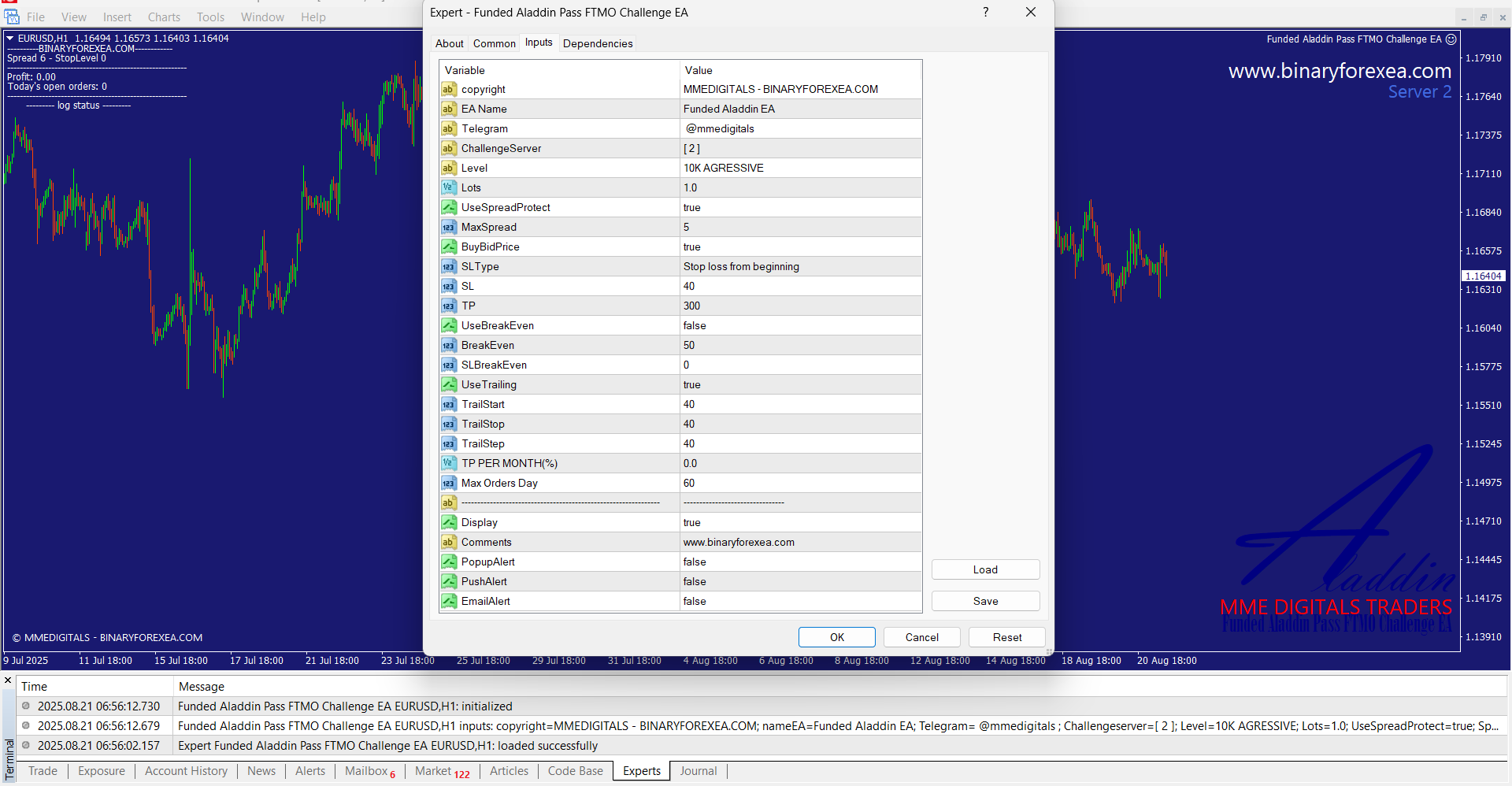Select the PushAlert false value

801,582
